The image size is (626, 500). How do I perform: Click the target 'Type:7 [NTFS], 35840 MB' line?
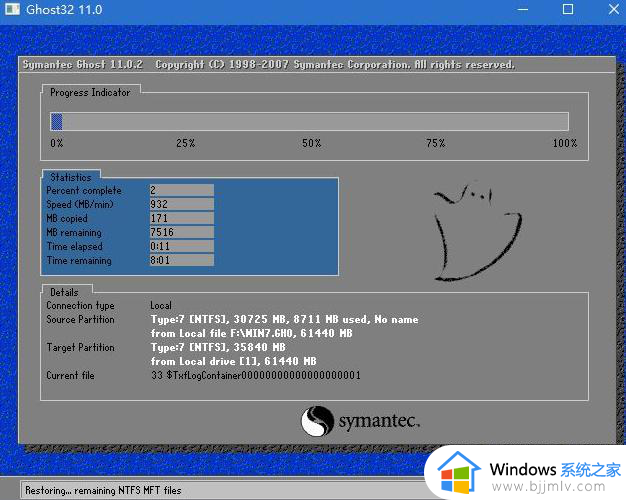218,347
